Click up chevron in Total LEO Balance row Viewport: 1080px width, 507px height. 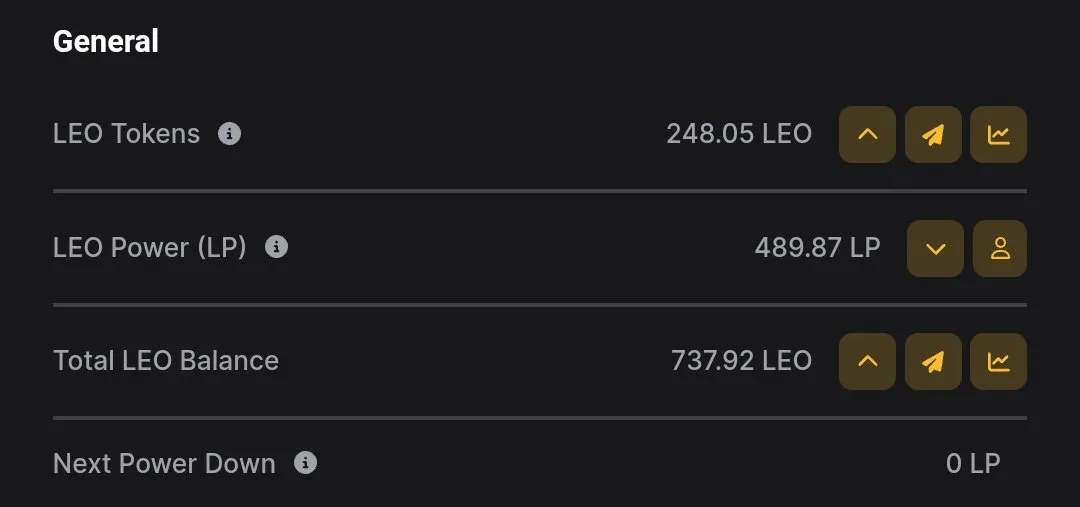867,362
